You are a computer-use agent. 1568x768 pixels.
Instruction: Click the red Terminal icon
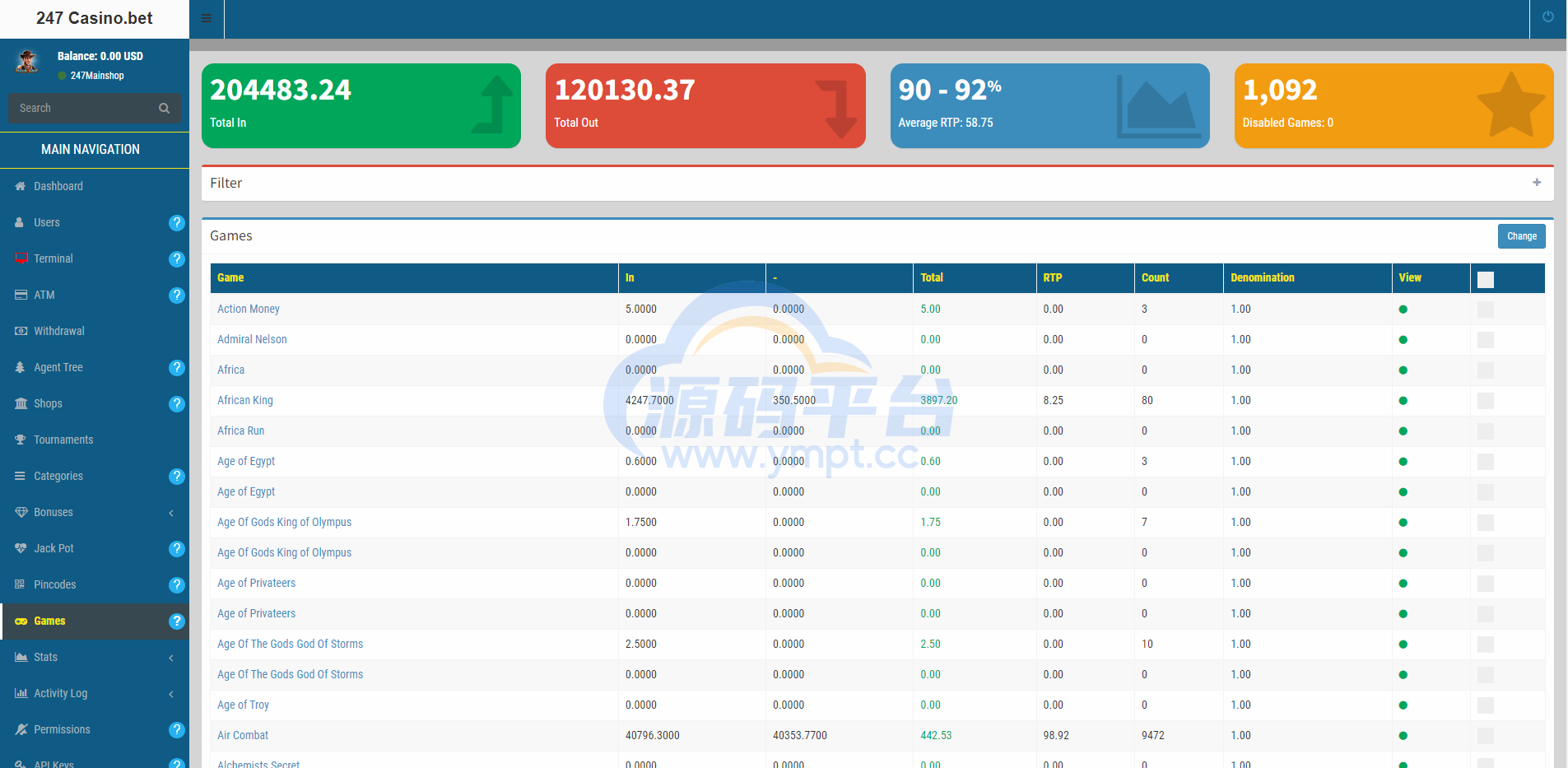click(x=21, y=258)
